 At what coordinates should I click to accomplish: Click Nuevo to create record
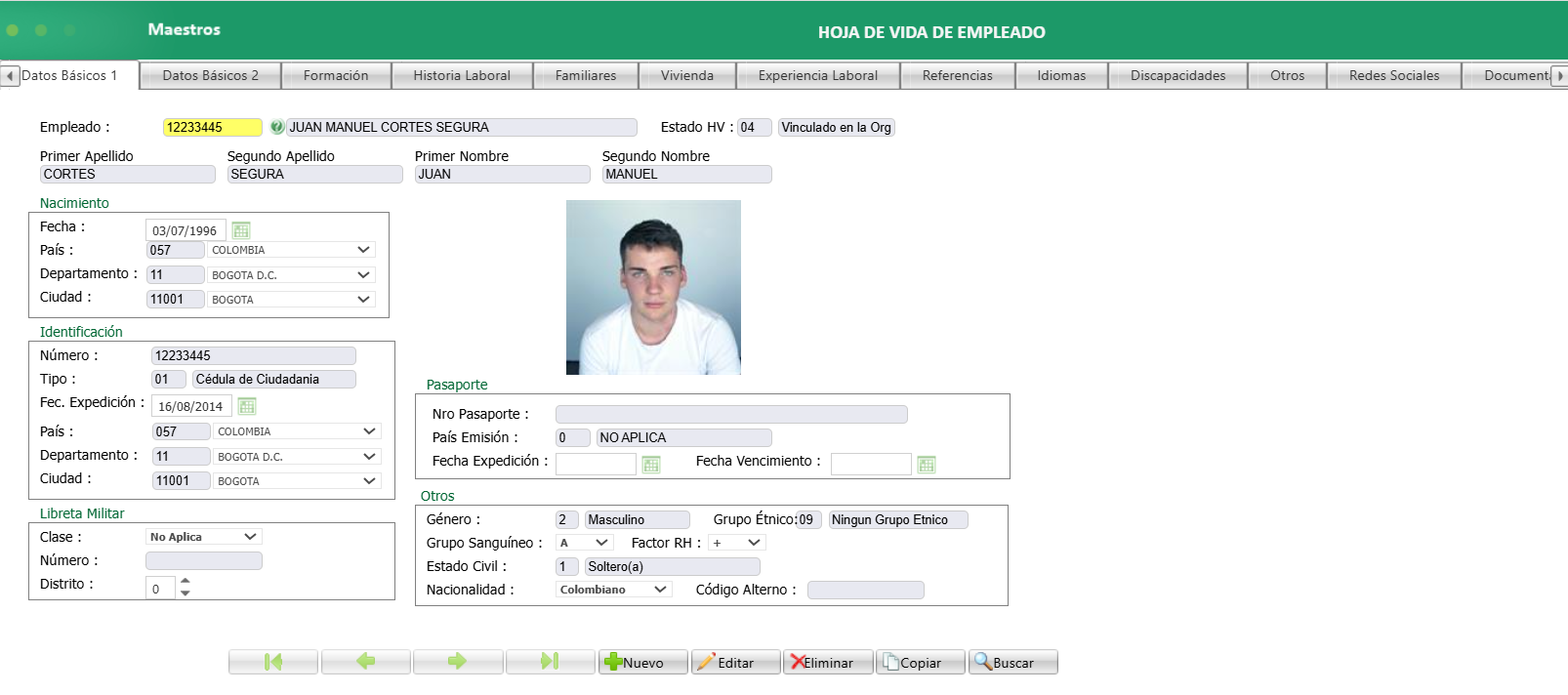tap(643, 662)
